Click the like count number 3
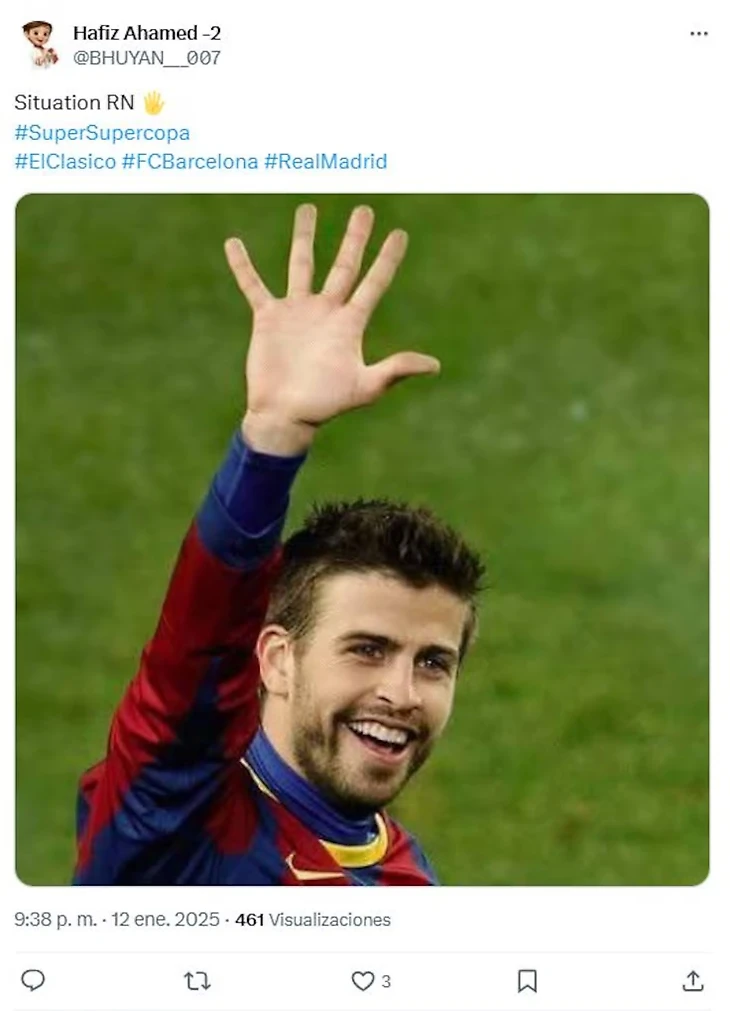730x1011 pixels. coord(386,981)
